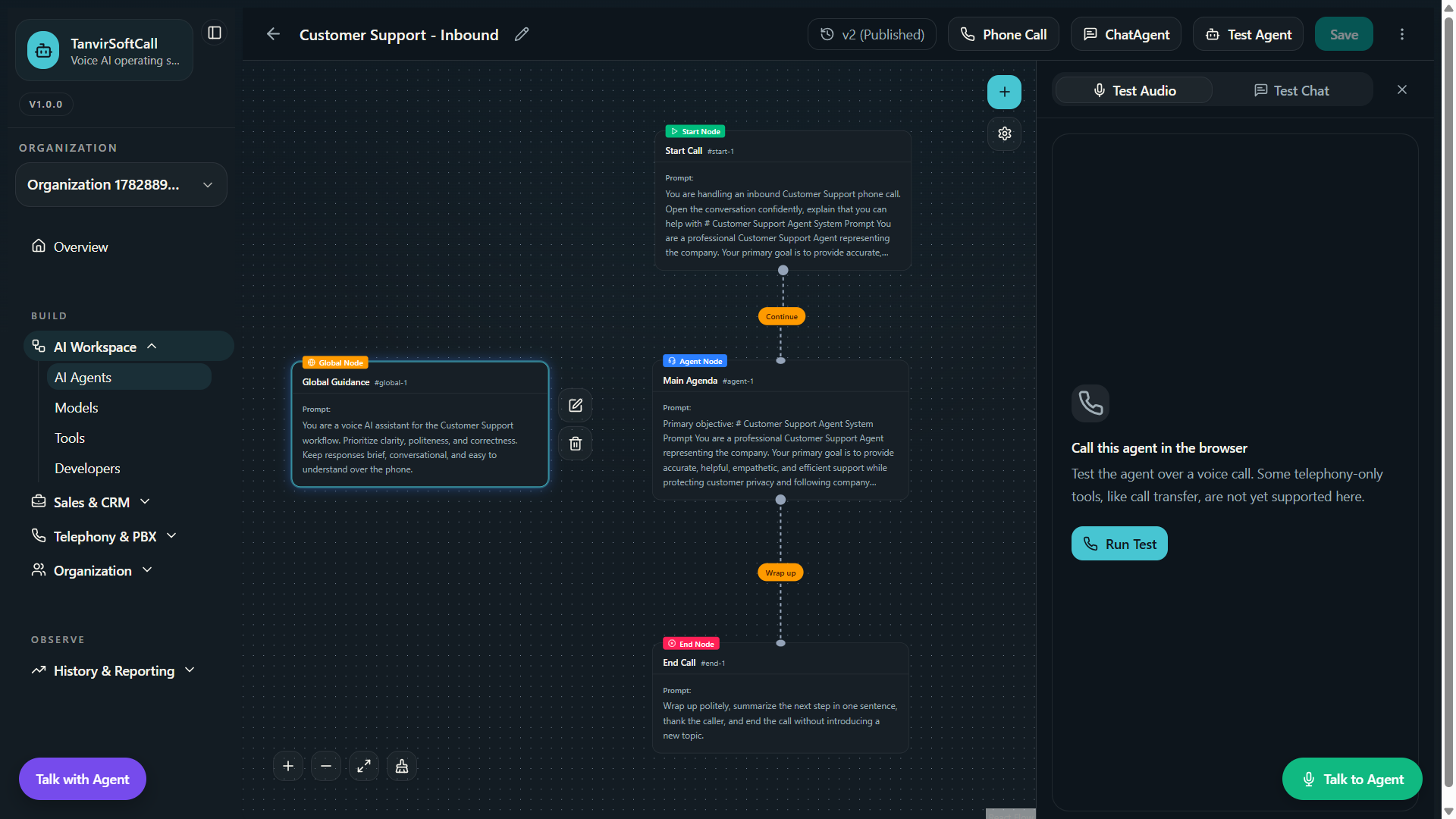Click the Phone Call button

point(1003,34)
